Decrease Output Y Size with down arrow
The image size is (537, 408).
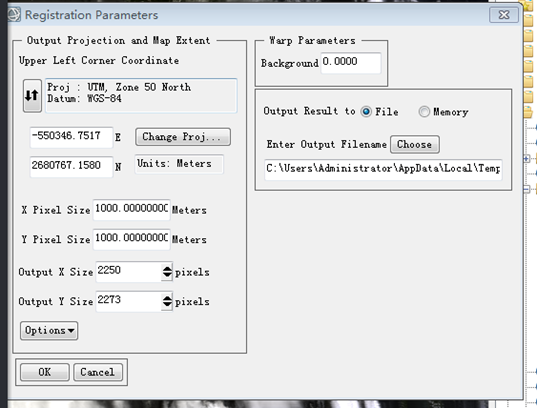click(x=167, y=305)
